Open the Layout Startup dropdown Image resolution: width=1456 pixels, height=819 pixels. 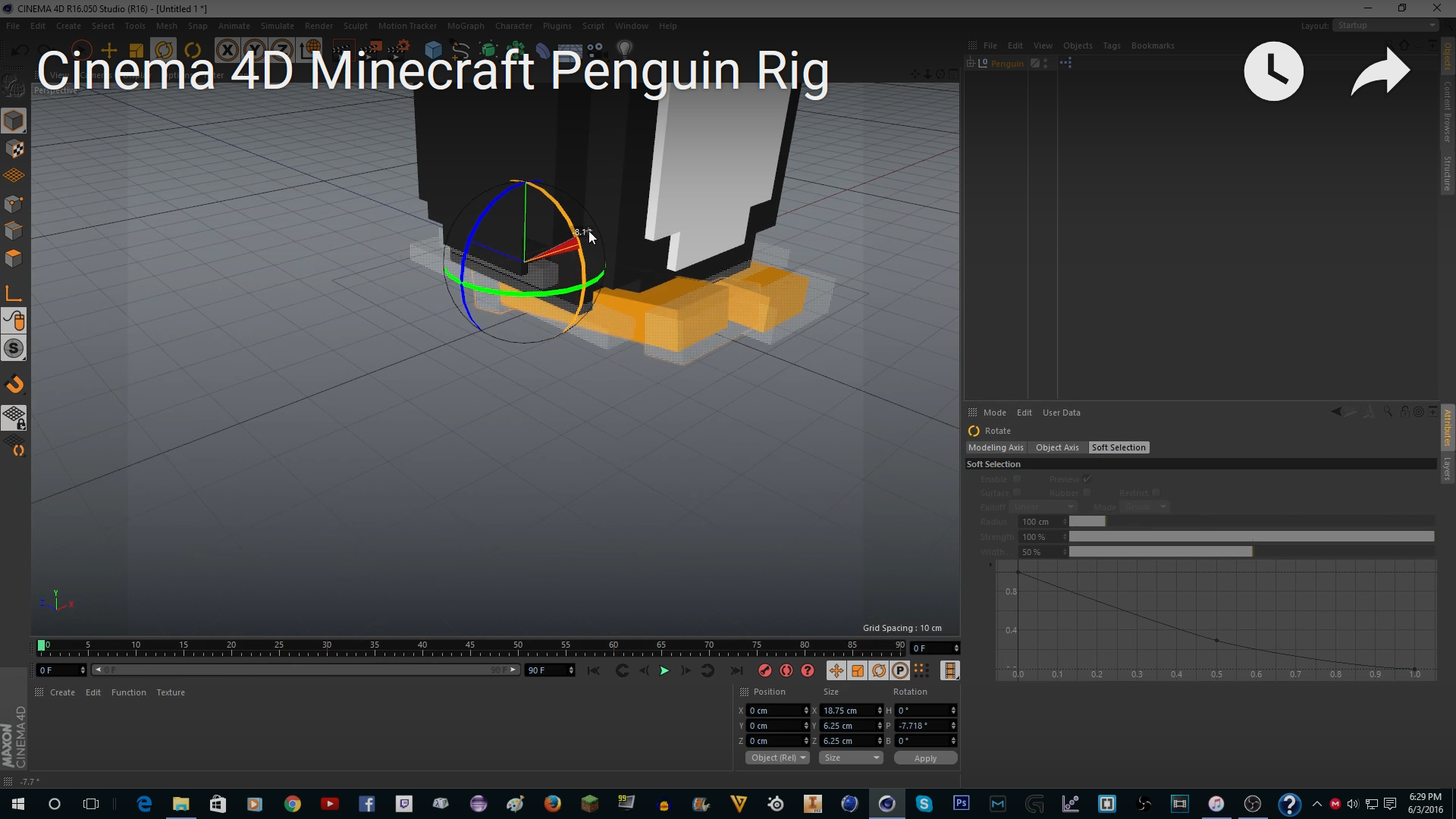(x=1385, y=25)
